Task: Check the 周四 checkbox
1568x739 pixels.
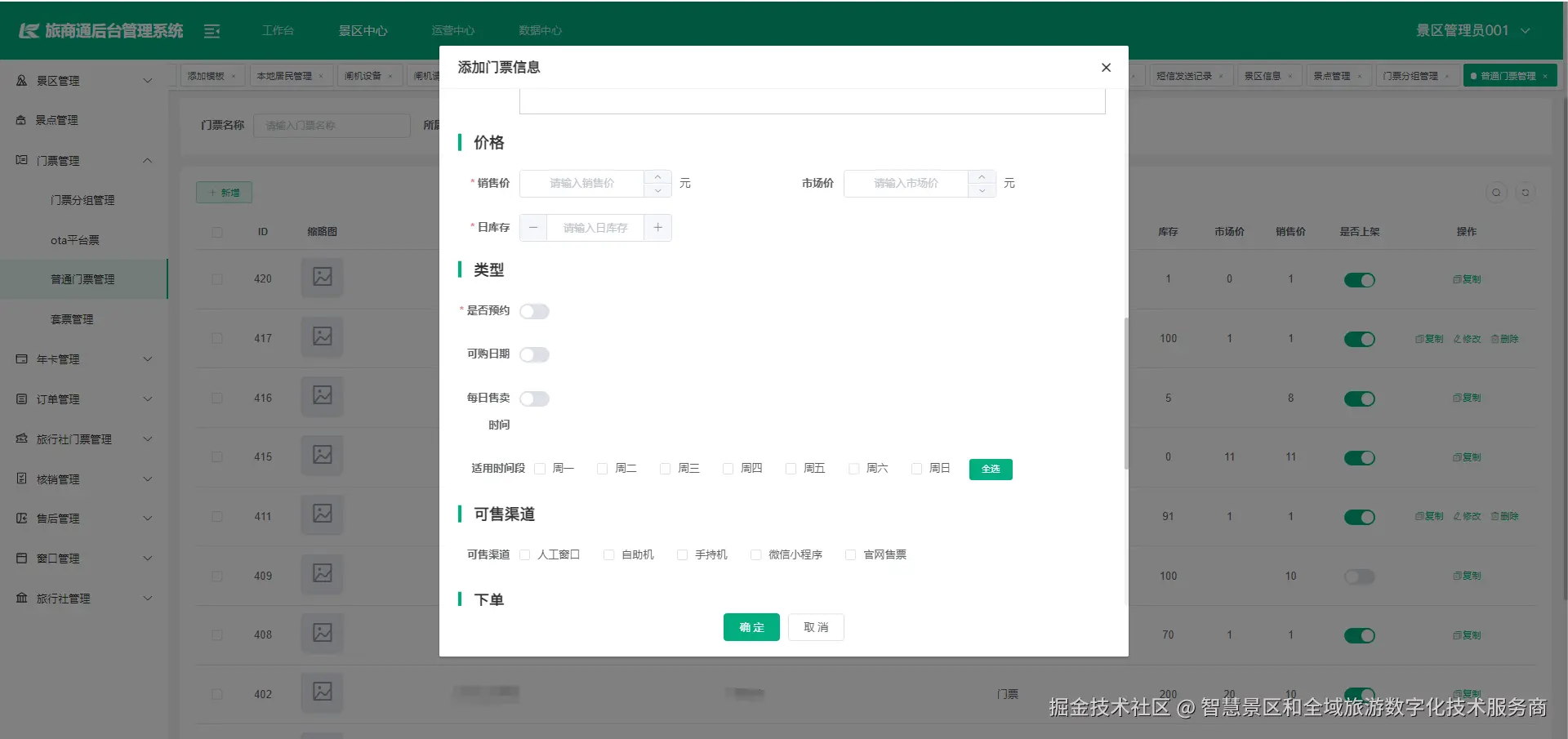Action: 728,469
